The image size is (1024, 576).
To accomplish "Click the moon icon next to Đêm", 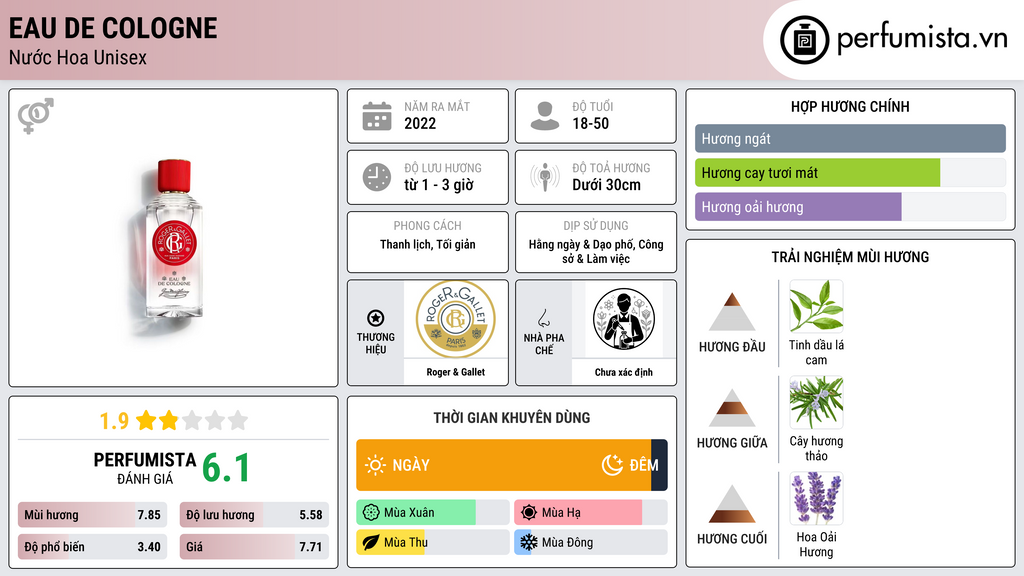I will click(612, 465).
